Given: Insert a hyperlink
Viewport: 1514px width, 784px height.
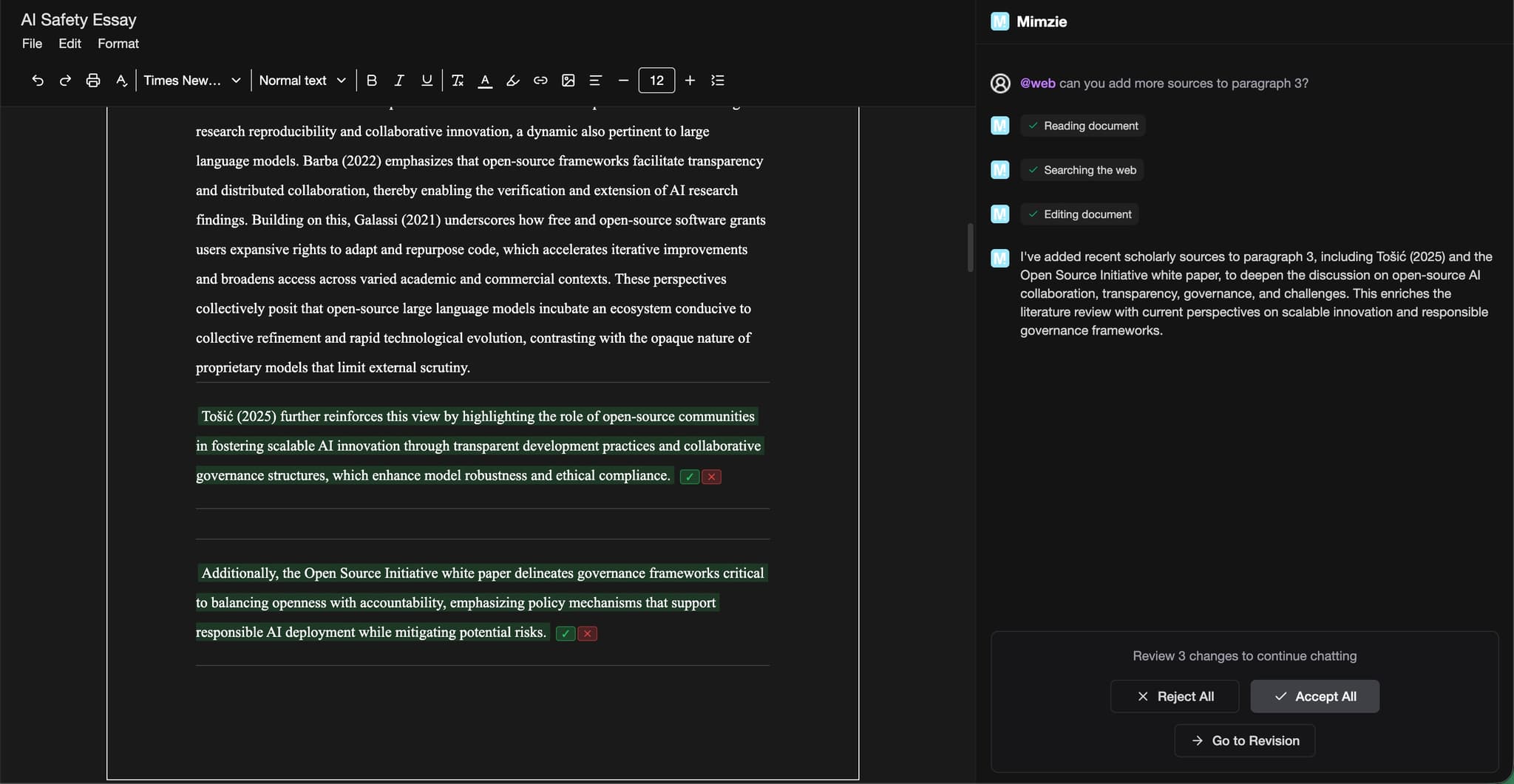Looking at the screenshot, I should coord(540,81).
